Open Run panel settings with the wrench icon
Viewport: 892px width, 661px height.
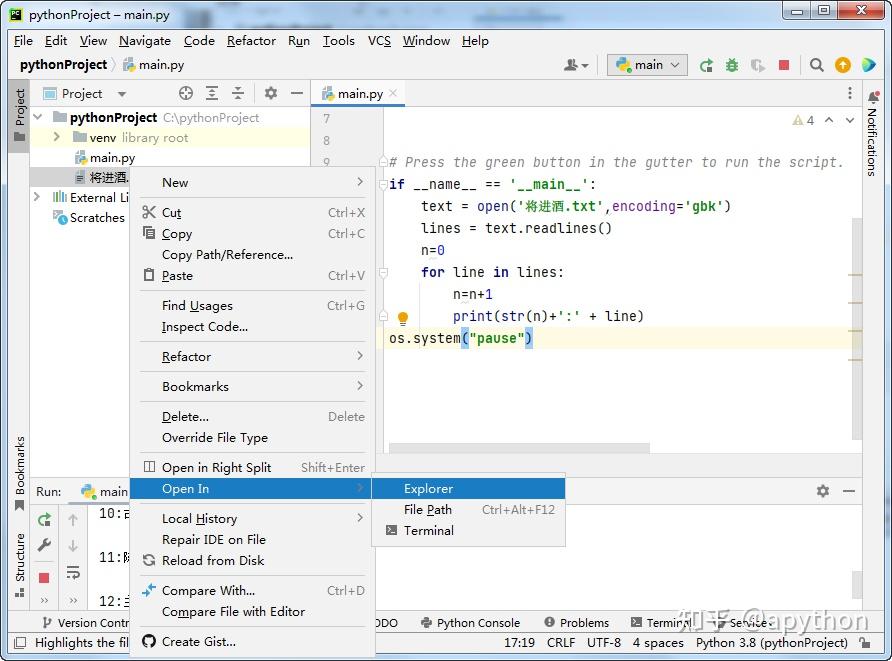click(x=44, y=546)
